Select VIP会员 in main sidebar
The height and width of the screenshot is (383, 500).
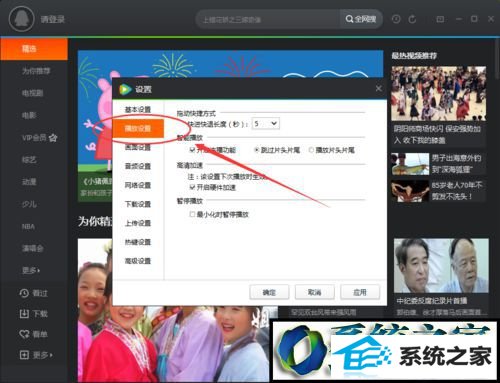click(x=34, y=137)
